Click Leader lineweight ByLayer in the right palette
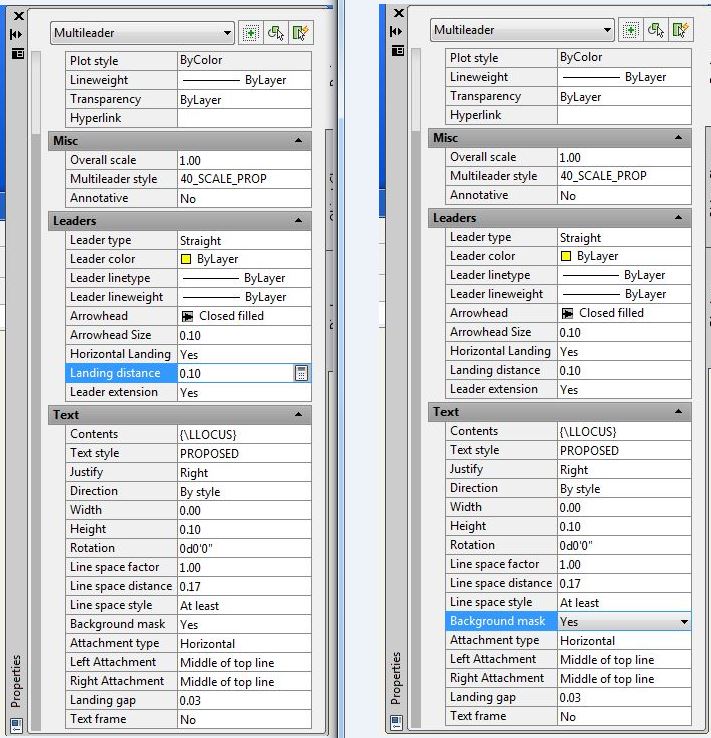This screenshot has width=711, height=738. pyautogui.click(x=624, y=294)
